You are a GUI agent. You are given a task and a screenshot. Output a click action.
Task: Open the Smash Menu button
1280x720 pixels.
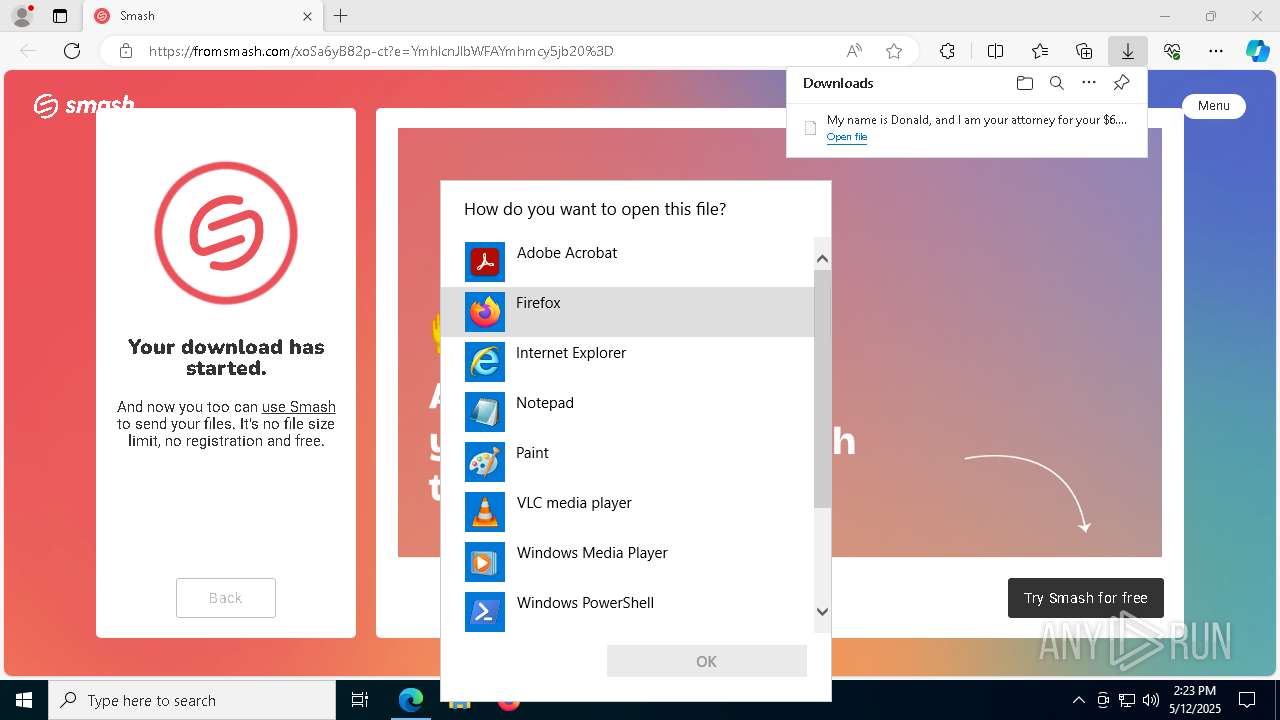1214,106
